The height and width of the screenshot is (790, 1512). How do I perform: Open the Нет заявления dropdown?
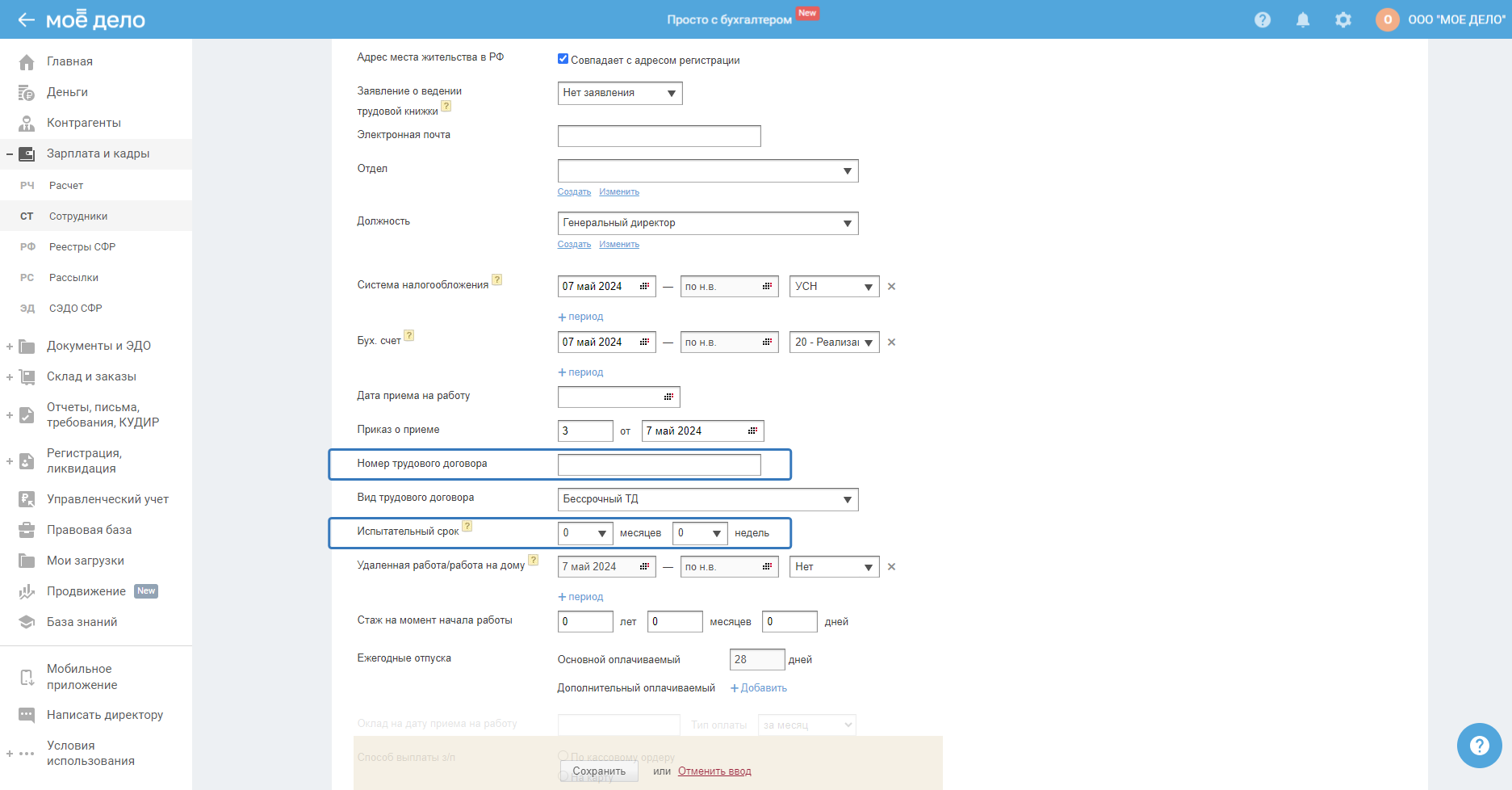coord(620,94)
